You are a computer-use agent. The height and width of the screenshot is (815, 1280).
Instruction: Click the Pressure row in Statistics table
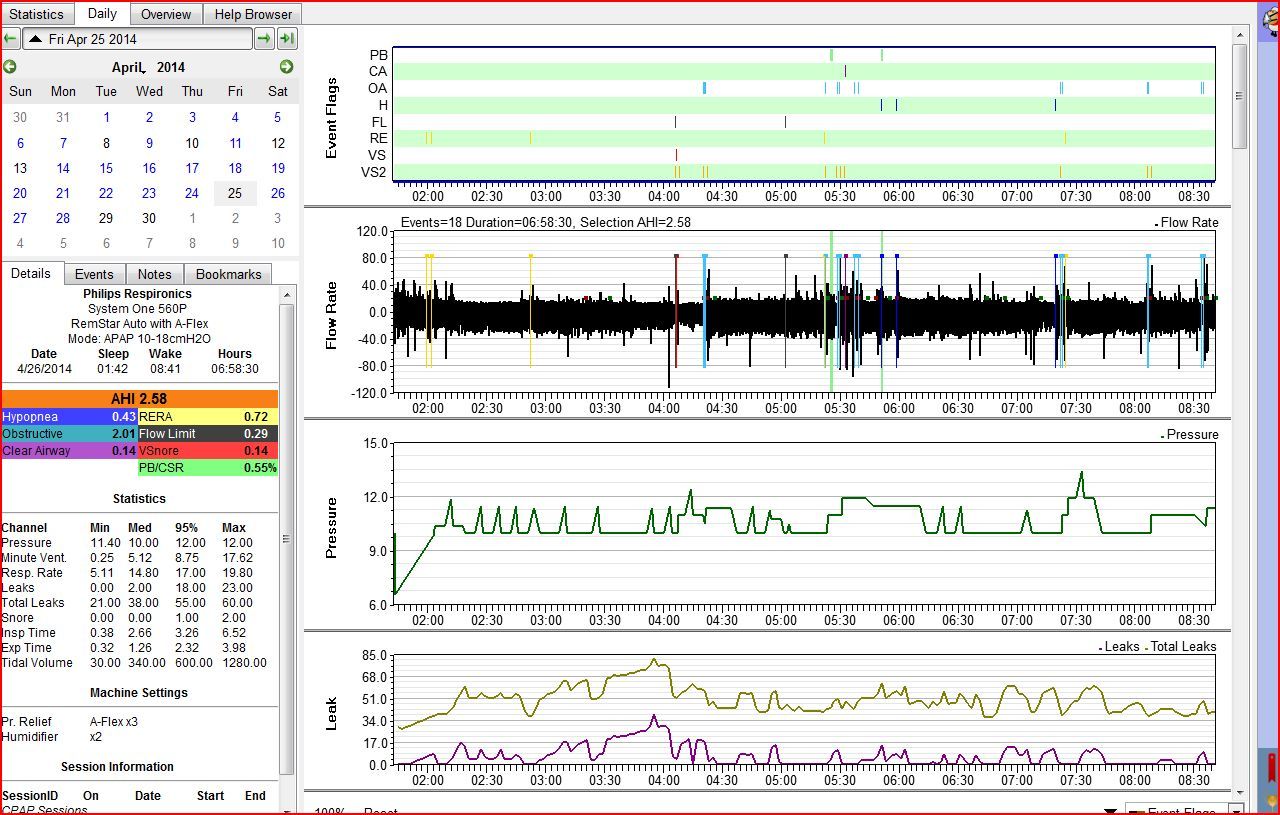[134, 543]
